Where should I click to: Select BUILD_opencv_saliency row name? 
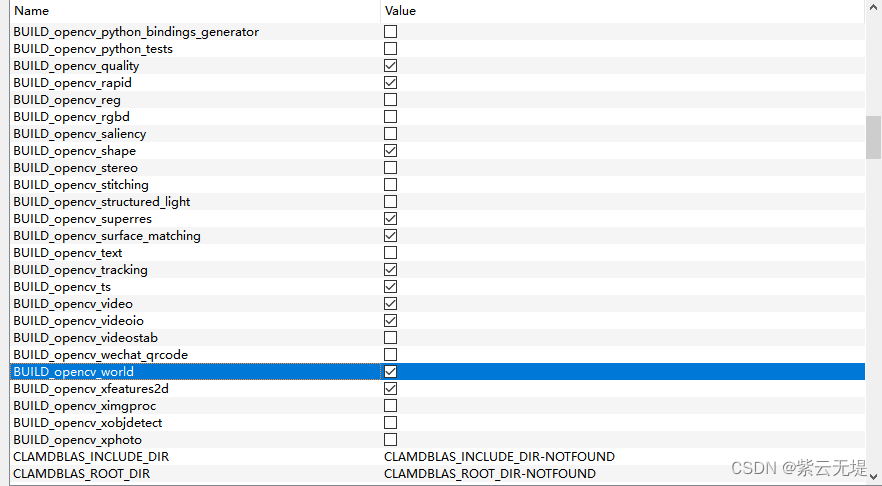pyautogui.click(x=80, y=134)
